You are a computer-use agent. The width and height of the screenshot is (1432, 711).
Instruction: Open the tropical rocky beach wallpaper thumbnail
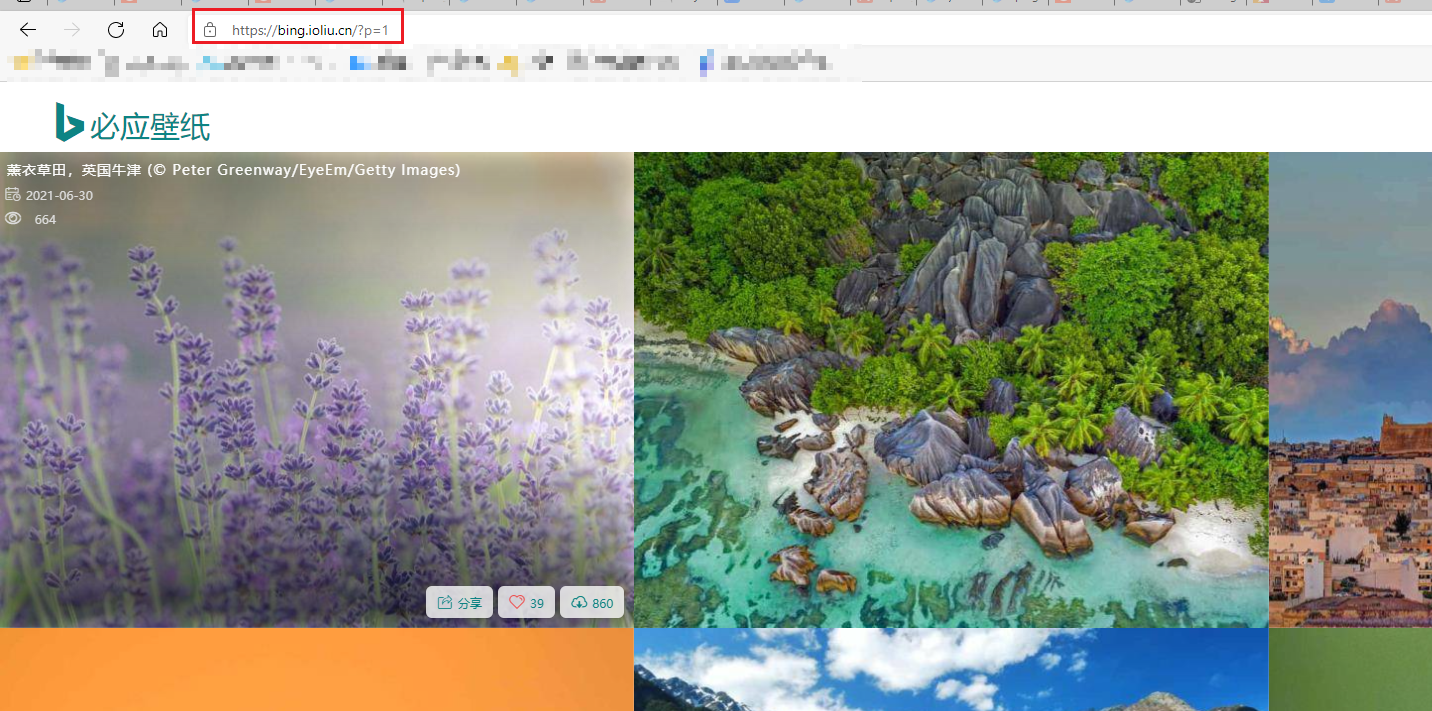pos(951,390)
